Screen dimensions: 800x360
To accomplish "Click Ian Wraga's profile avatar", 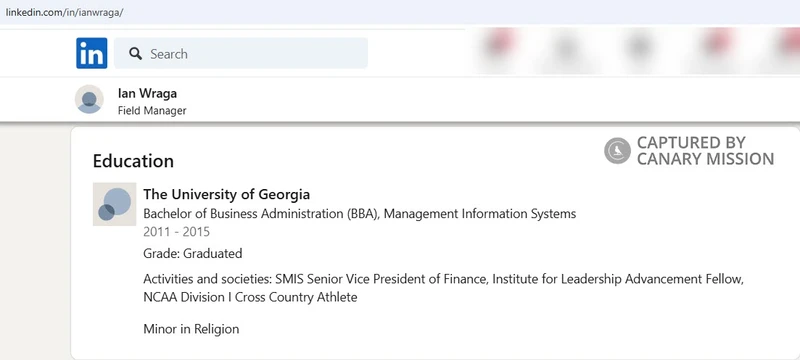I will (89, 99).
